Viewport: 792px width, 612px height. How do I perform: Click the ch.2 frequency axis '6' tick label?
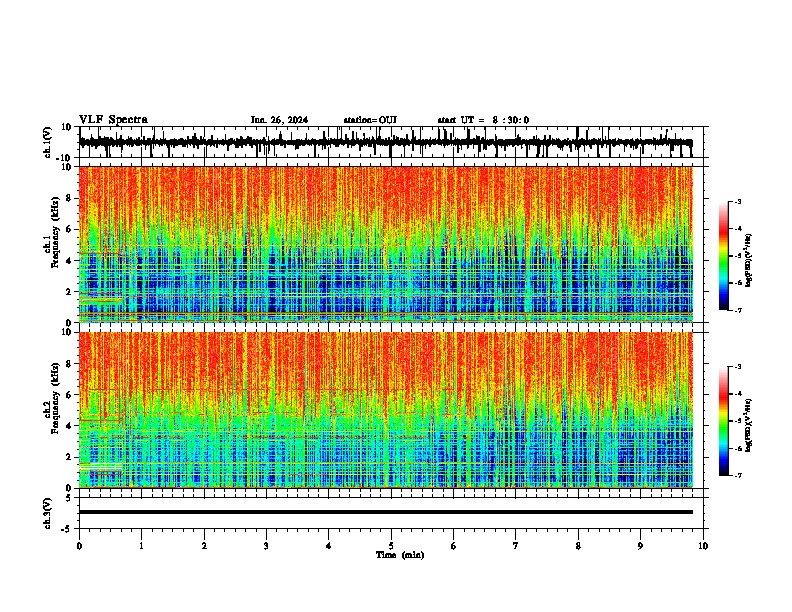click(70, 395)
